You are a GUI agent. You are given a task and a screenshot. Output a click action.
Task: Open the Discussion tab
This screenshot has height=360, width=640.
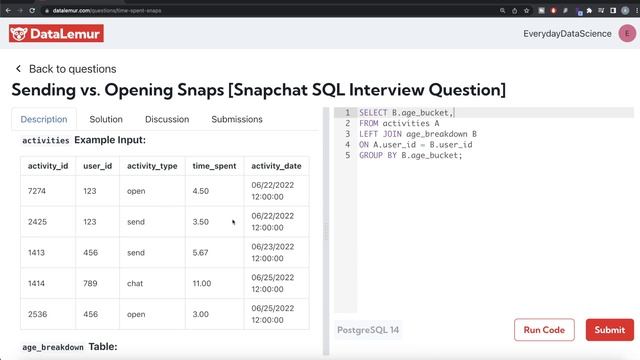coord(167,119)
